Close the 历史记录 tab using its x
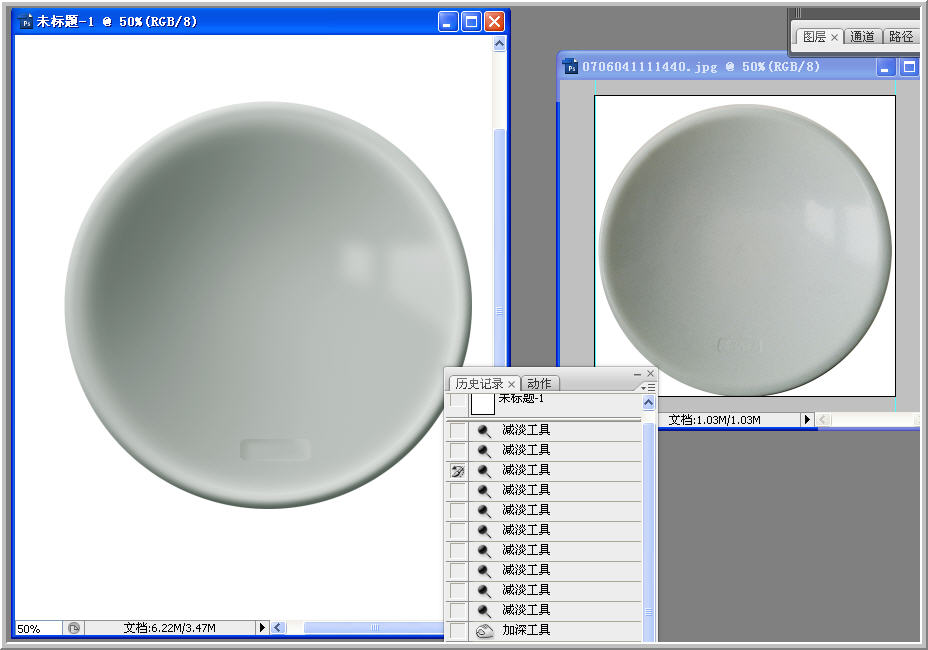Viewport: 928px width, 650px height. coord(512,384)
